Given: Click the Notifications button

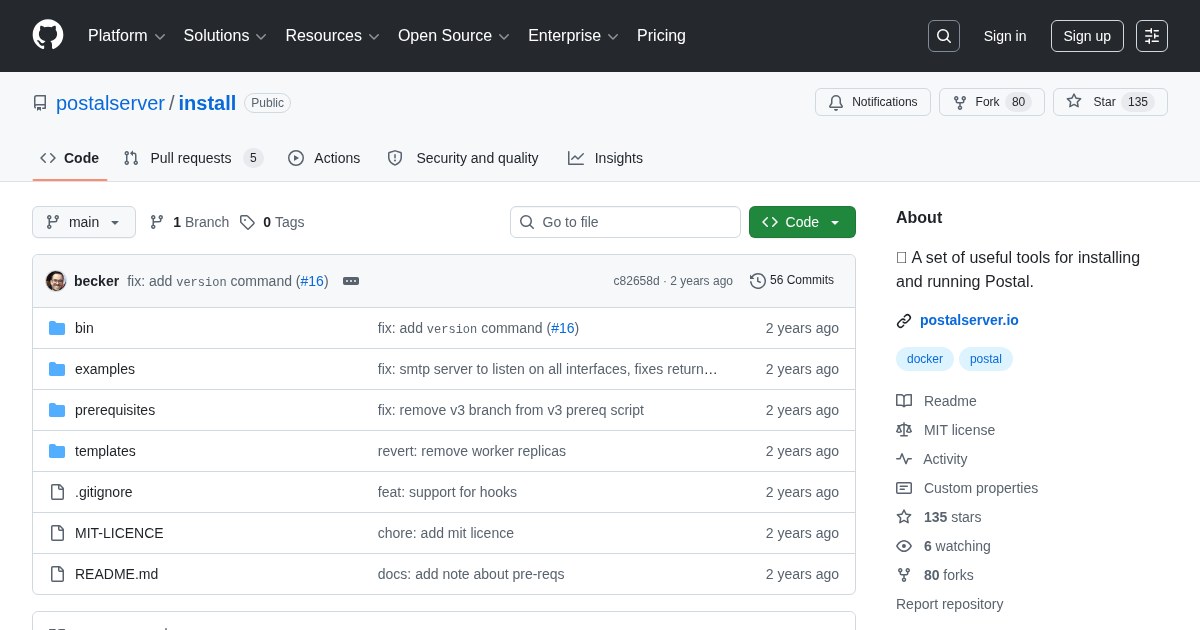Looking at the screenshot, I should [x=873, y=102].
